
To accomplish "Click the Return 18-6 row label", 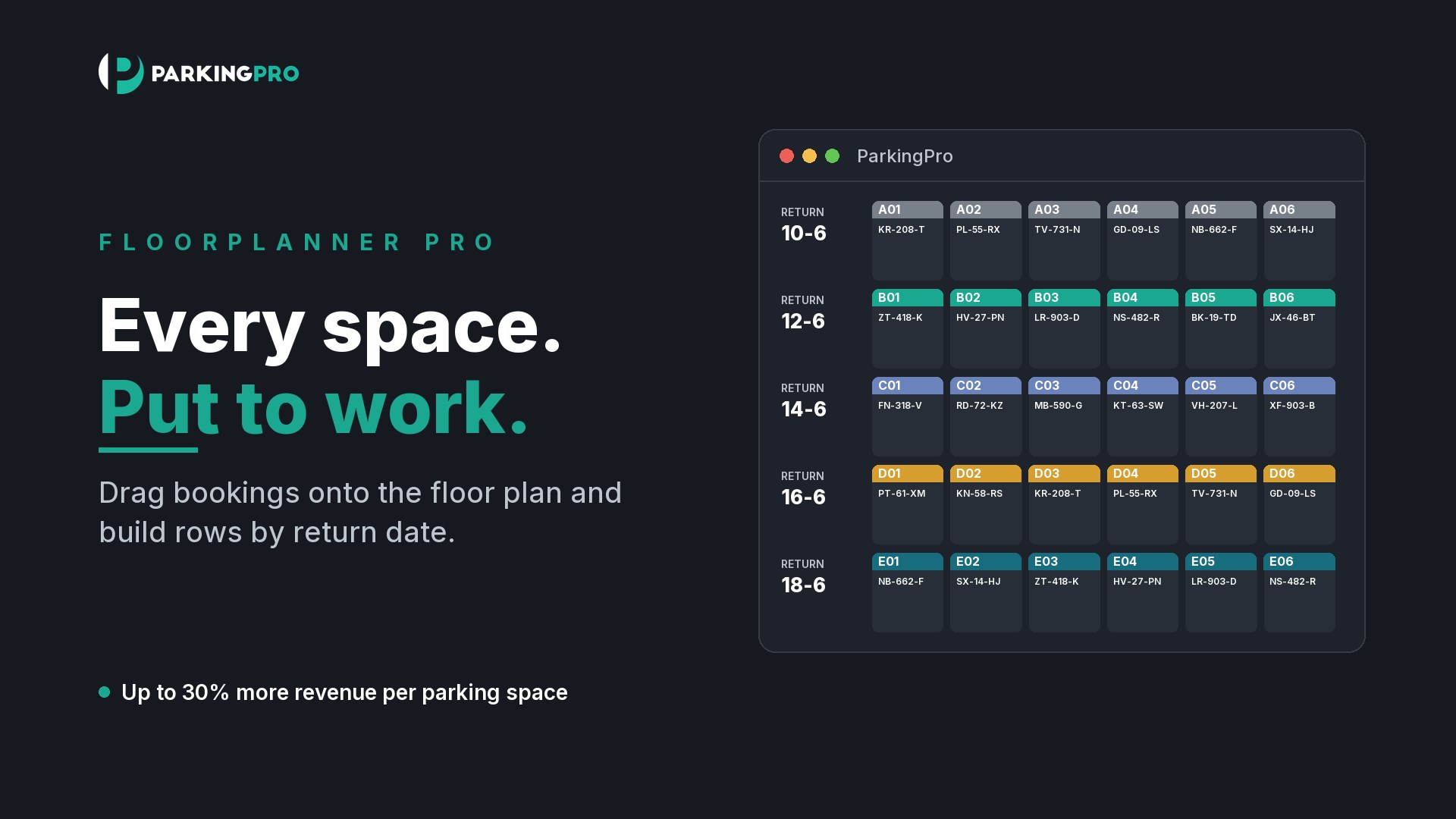I will 804,577.
